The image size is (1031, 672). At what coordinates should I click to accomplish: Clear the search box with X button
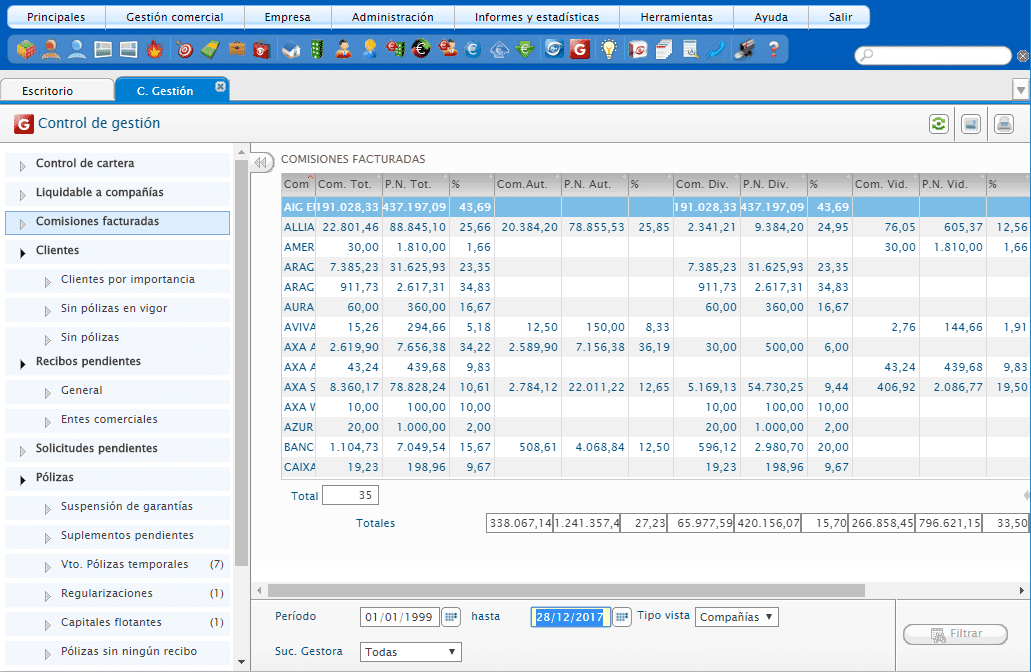tap(1023, 56)
